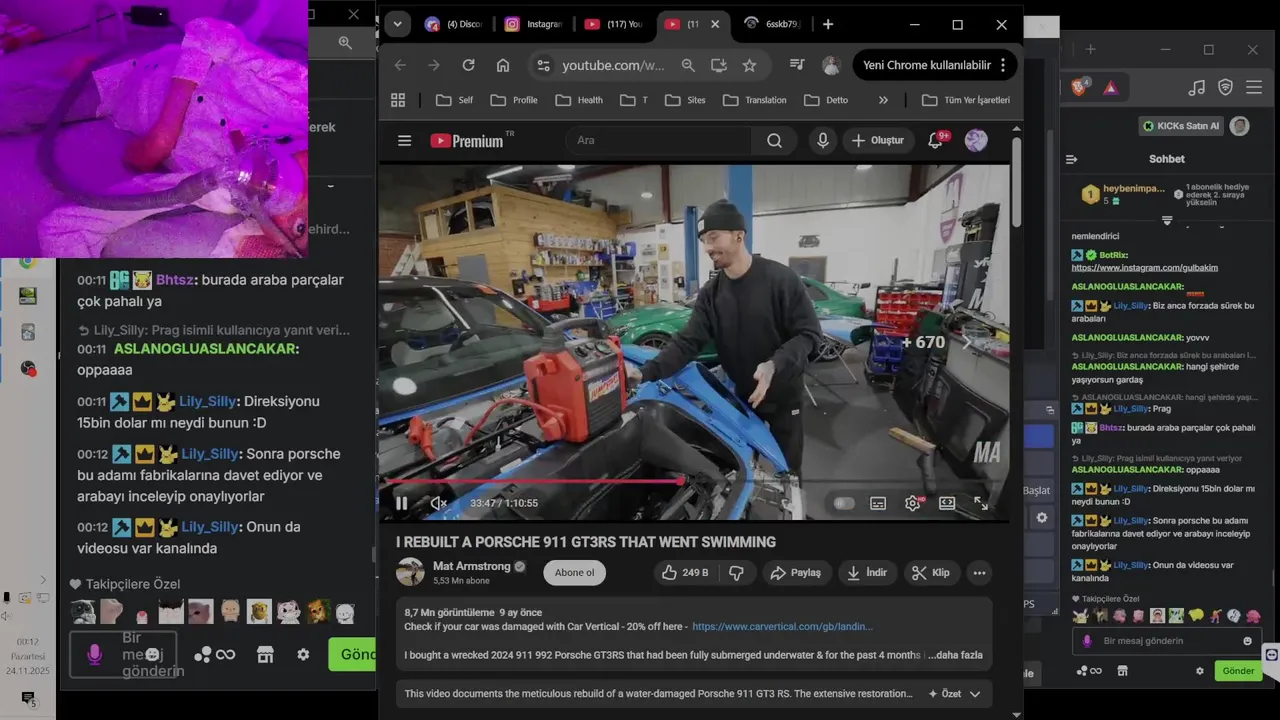The width and height of the screenshot is (1280, 720).
Task: Open chat settings gear in right window
Action: coord(1200,671)
